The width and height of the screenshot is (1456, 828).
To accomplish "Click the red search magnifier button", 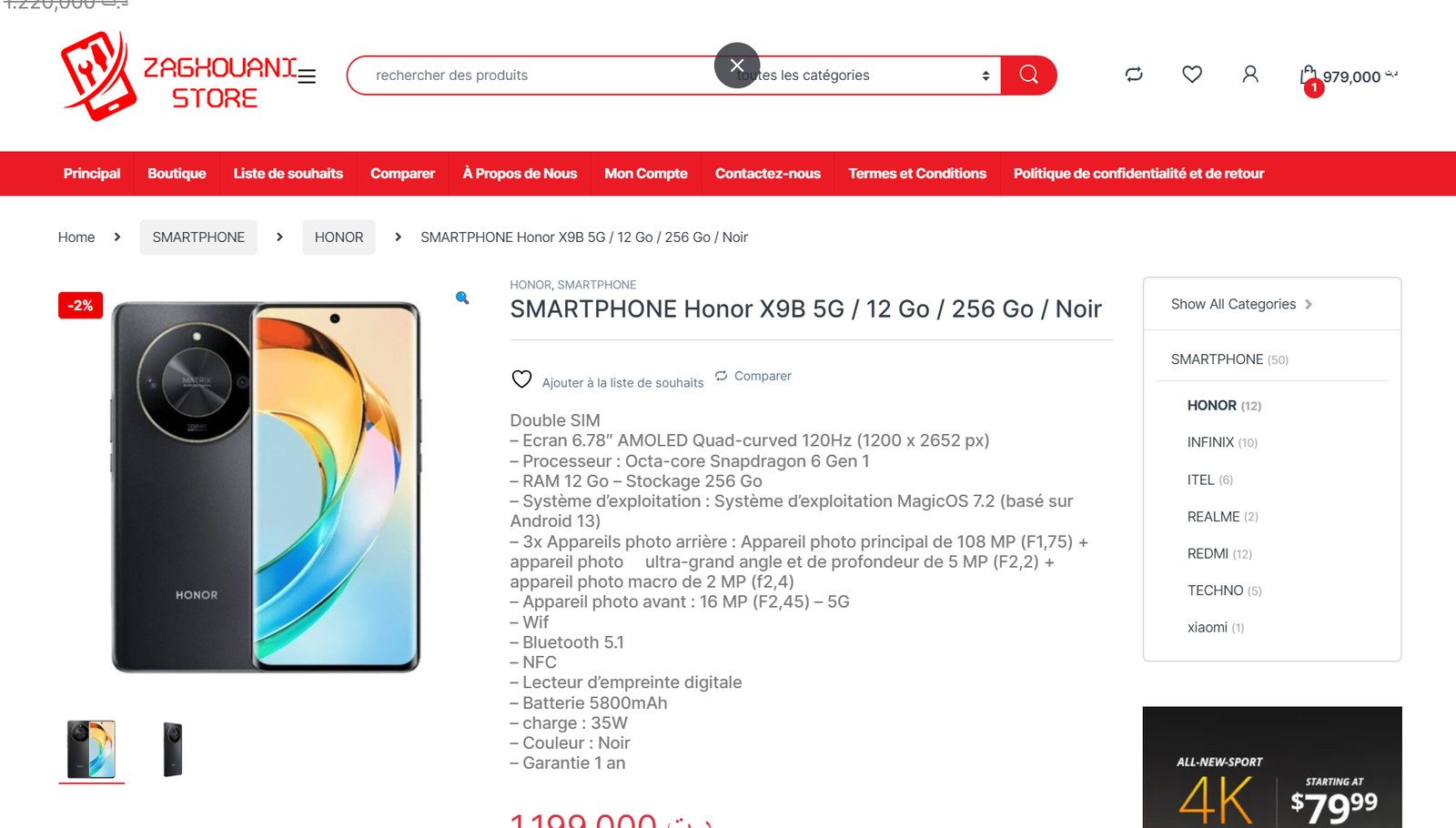I will click(1028, 75).
